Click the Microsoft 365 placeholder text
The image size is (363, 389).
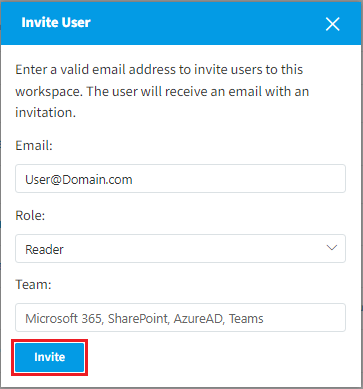point(63,319)
